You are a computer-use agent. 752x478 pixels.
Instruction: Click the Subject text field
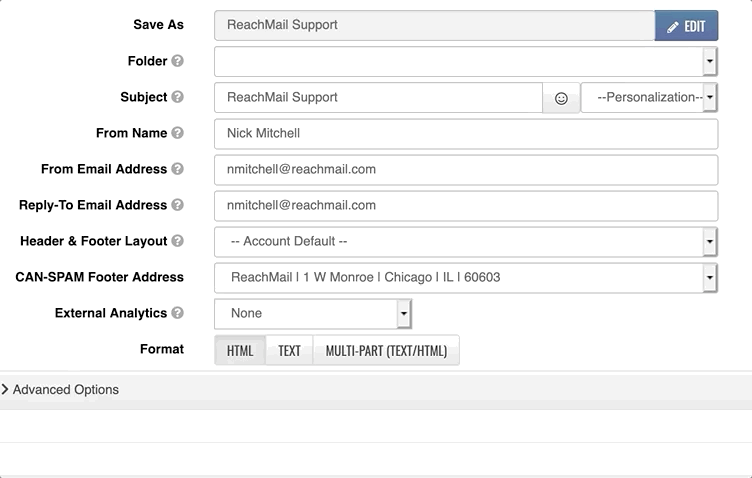click(x=378, y=98)
